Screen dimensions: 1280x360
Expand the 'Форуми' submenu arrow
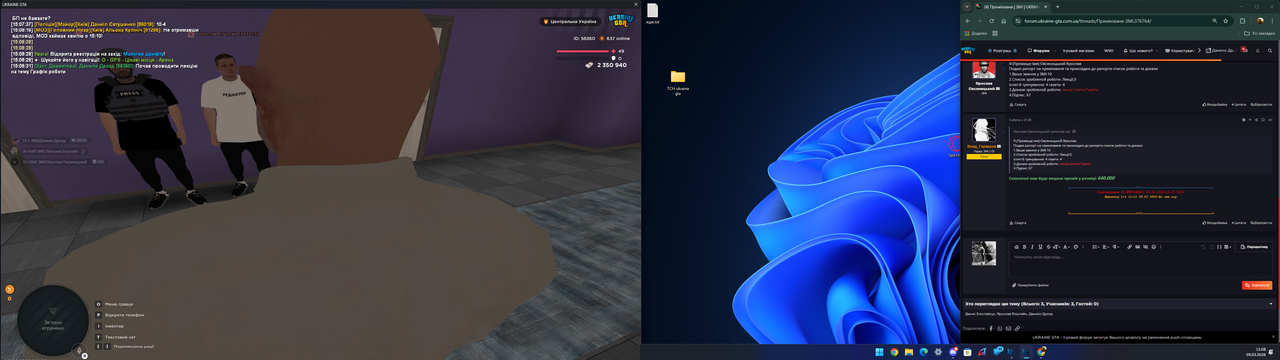[1055, 50]
